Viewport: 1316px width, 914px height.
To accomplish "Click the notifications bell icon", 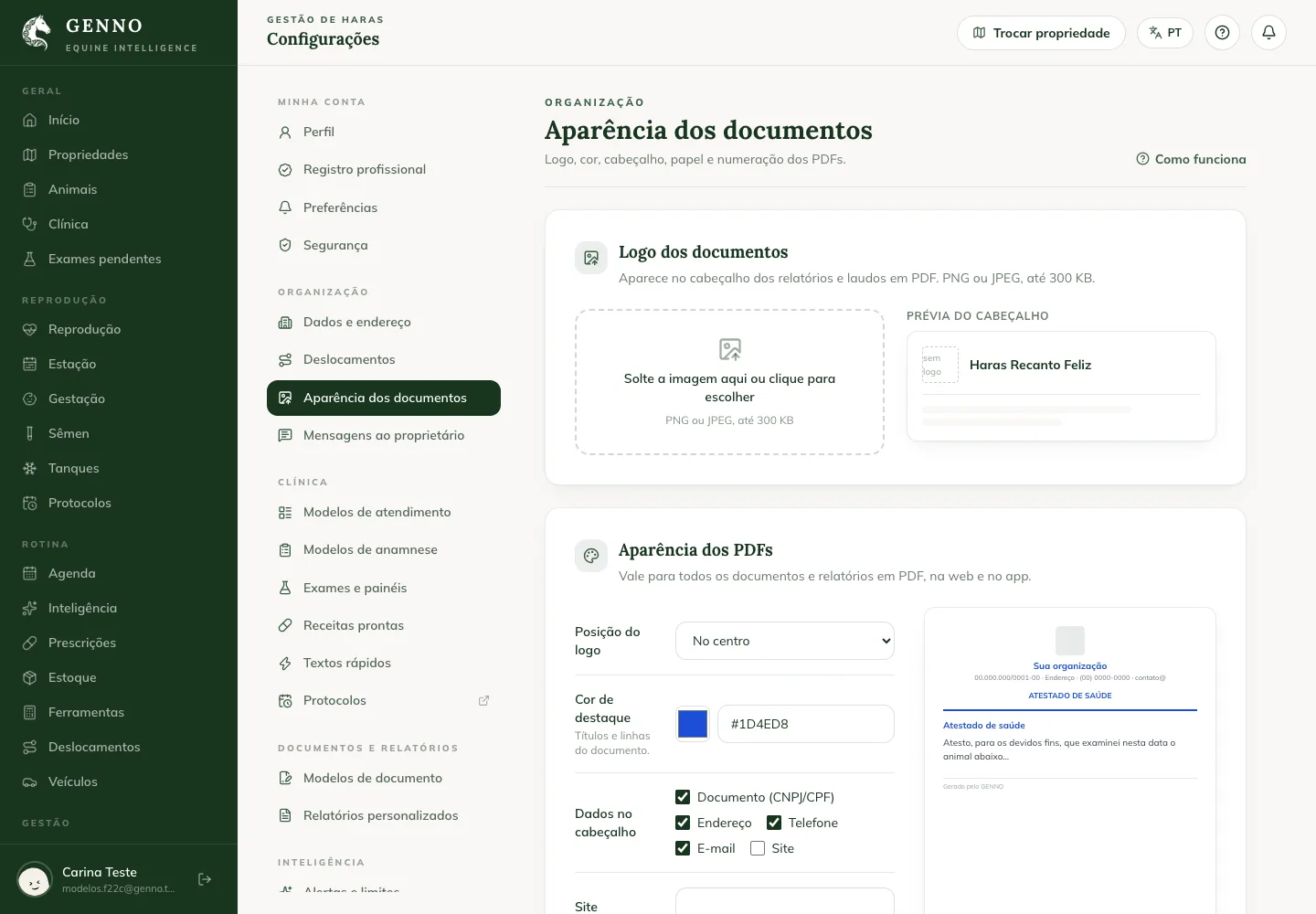I will pyautogui.click(x=1268, y=33).
